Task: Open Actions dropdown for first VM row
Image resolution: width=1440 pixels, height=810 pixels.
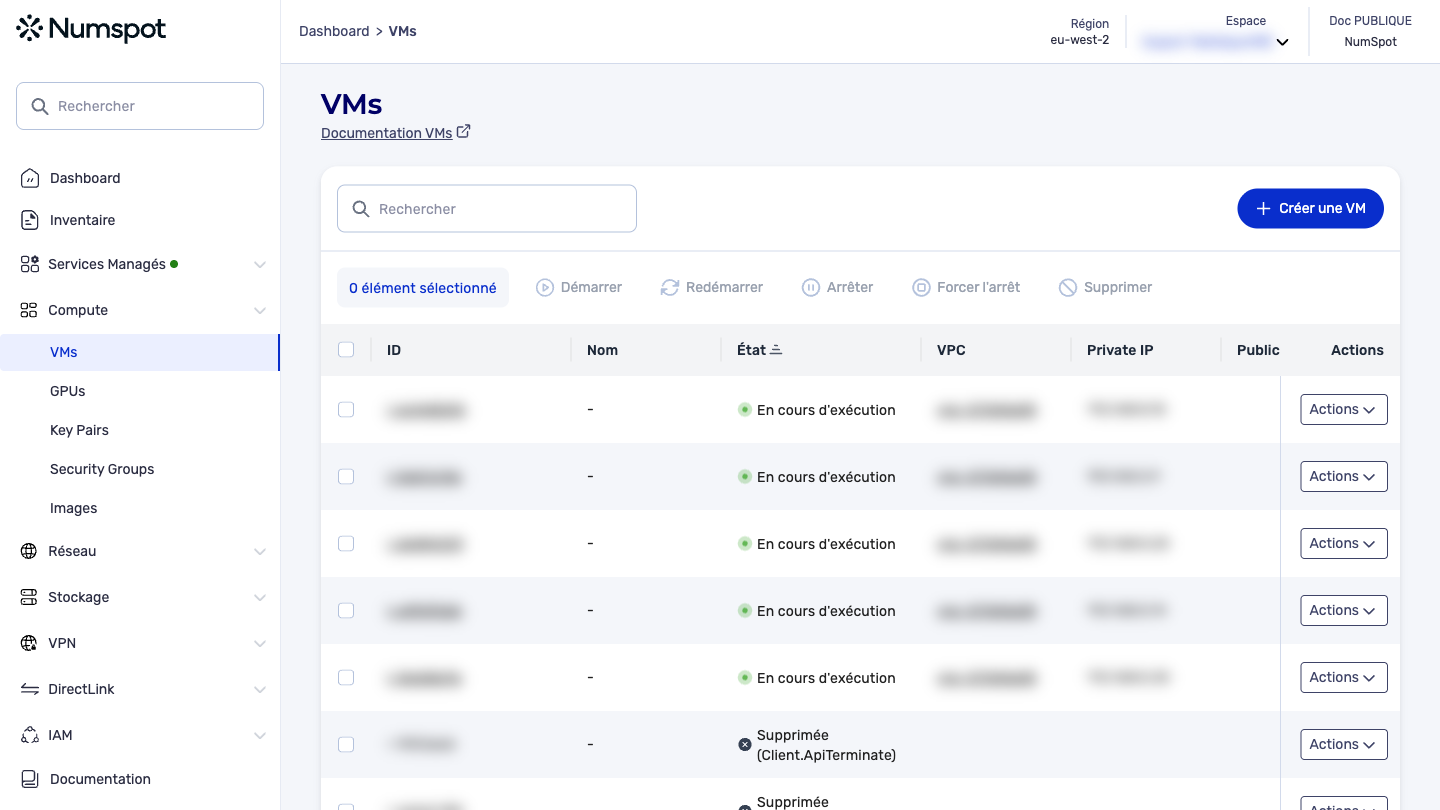Action: tap(1343, 410)
